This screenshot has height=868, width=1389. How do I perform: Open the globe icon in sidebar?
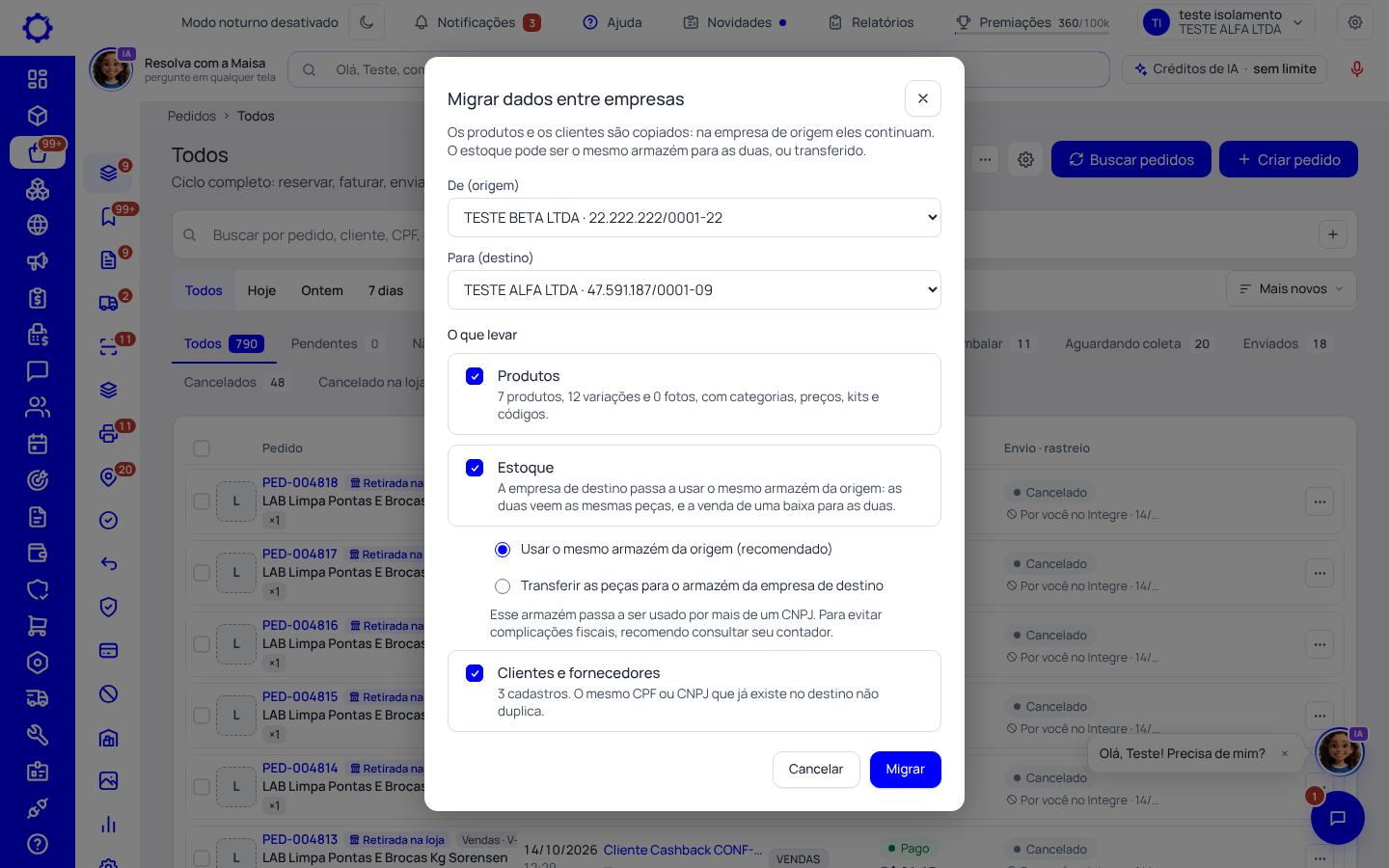click(38, 225)
